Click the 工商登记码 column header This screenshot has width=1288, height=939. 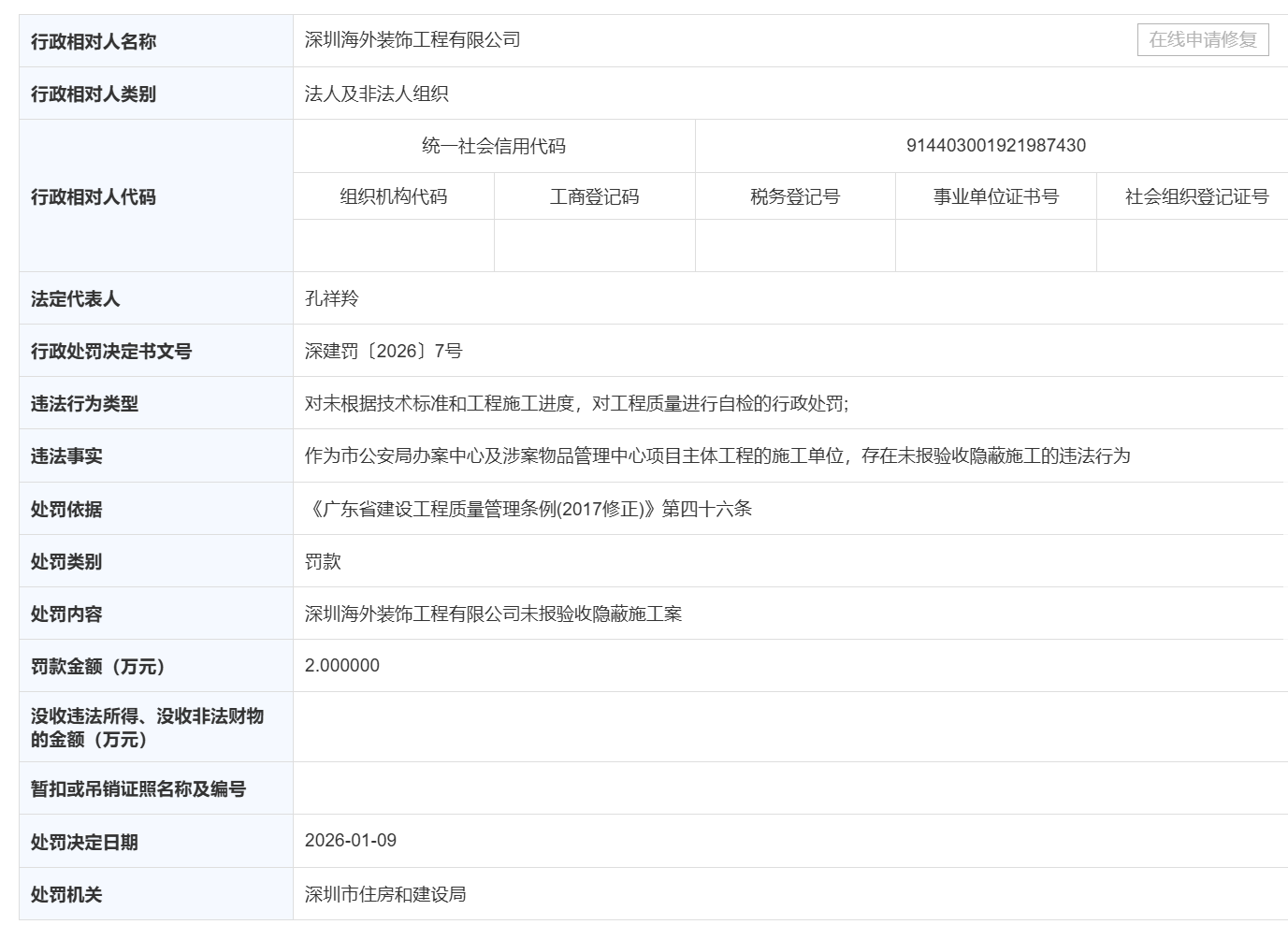pos(595,196)
